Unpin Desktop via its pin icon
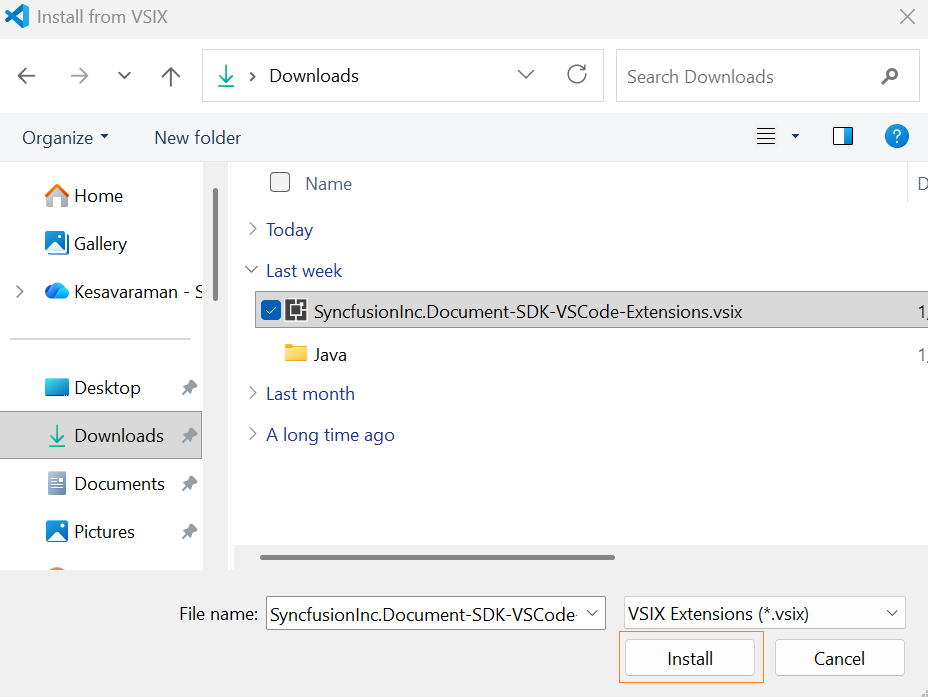Image resolution: width=928 pixels, height=697 pixels. pyautogui.click(x=189, y=388)
